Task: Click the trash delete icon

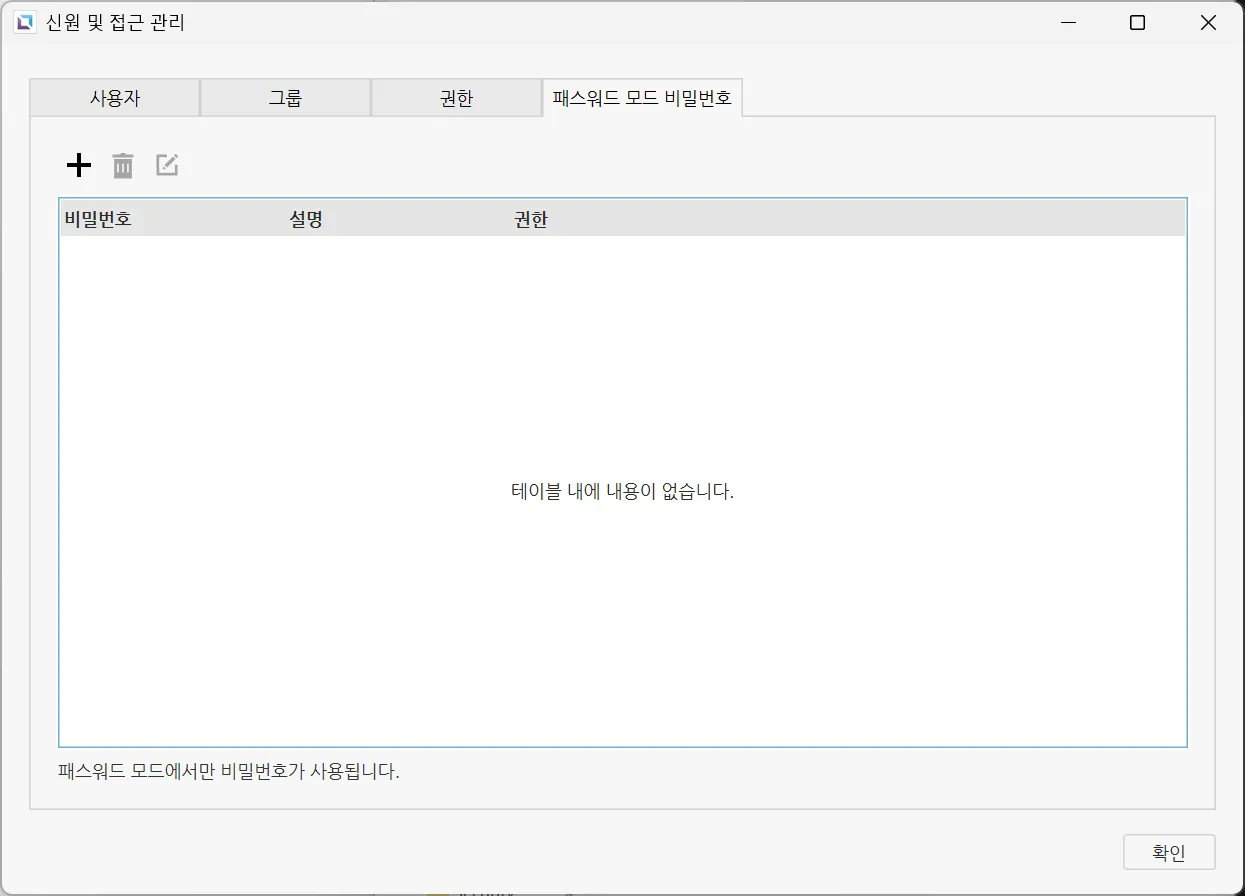Action: [123, 166]
